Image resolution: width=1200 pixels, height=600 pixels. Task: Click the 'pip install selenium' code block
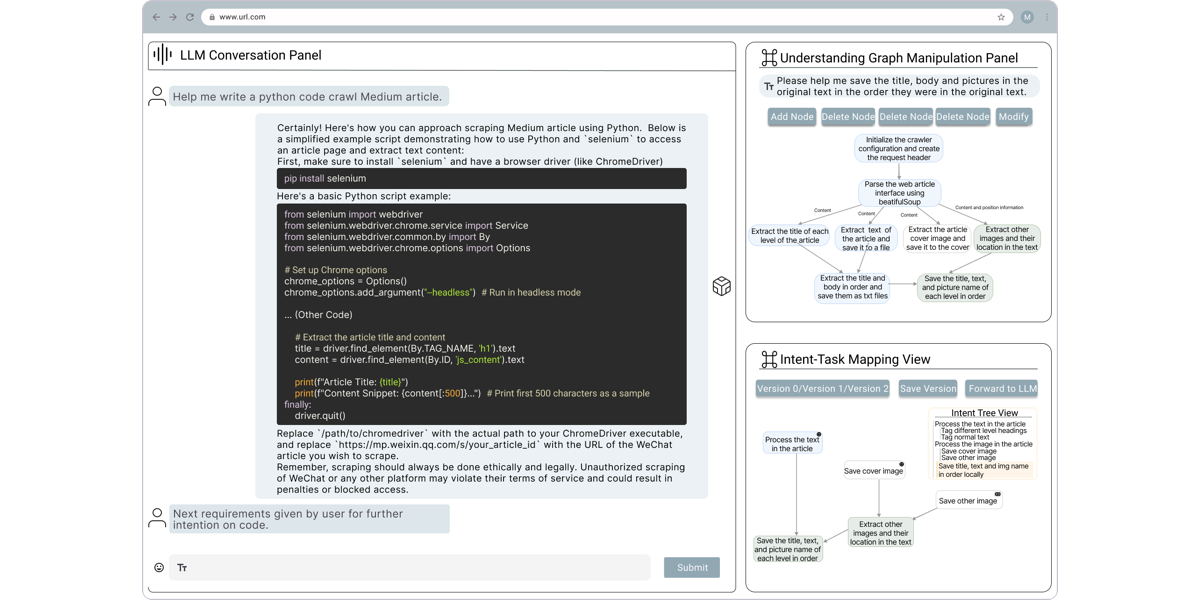pyautogui.click(x=482, y=178)
